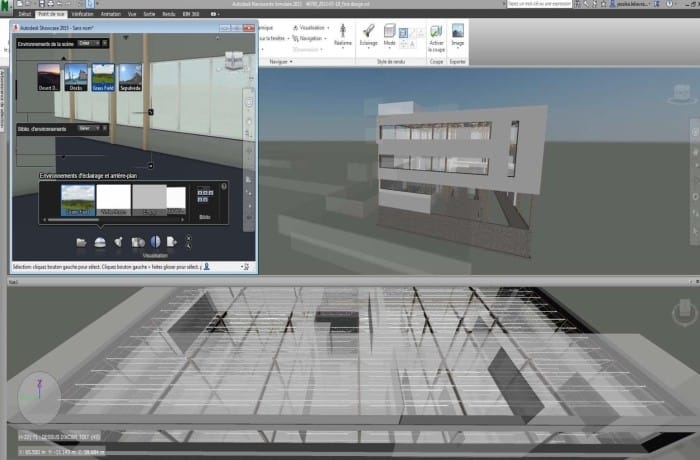The image size is (700, 460).
Task: Click the top tool on the Showcase navigation bar
Action: pos(249,102)
